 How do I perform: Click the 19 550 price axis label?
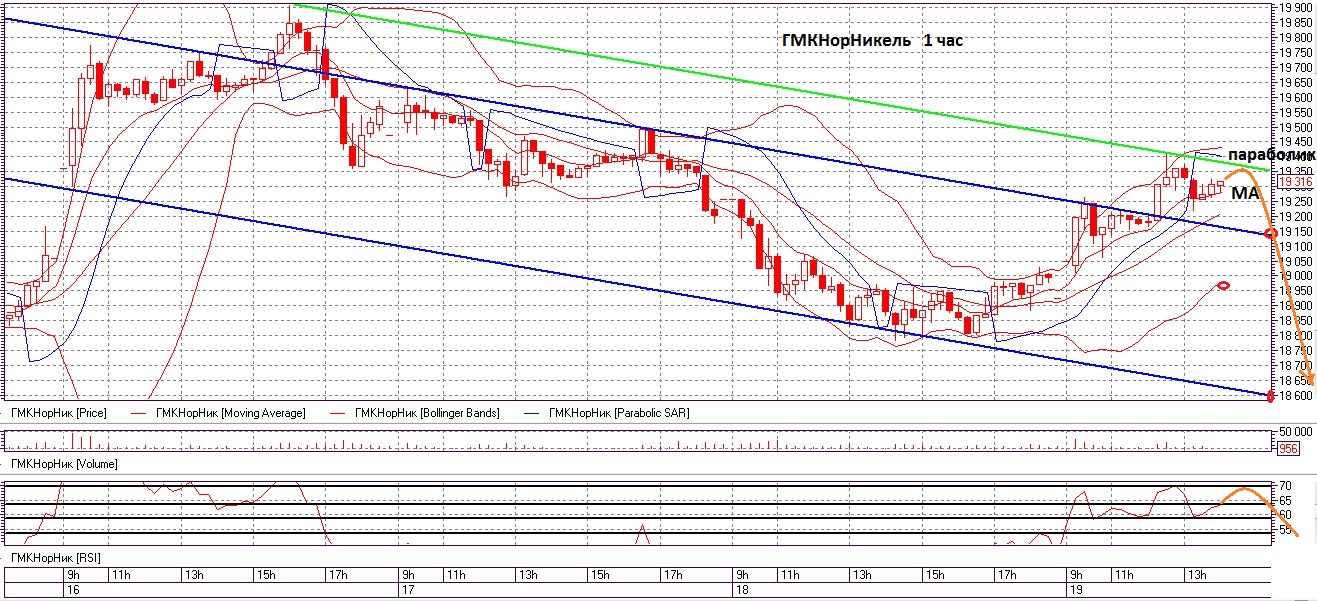(x=1296, y=113)
